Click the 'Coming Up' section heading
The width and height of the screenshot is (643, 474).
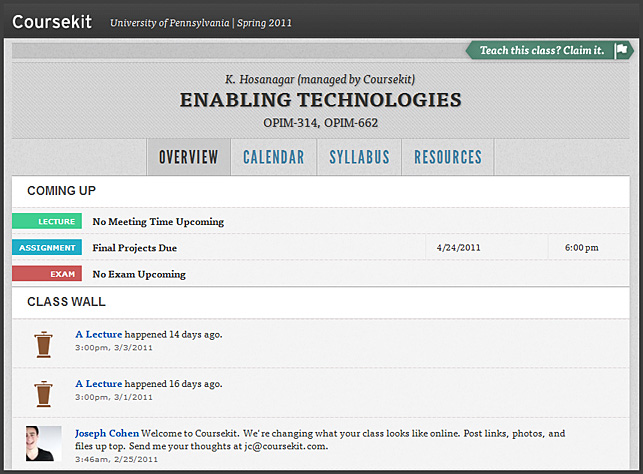point(62,191)
